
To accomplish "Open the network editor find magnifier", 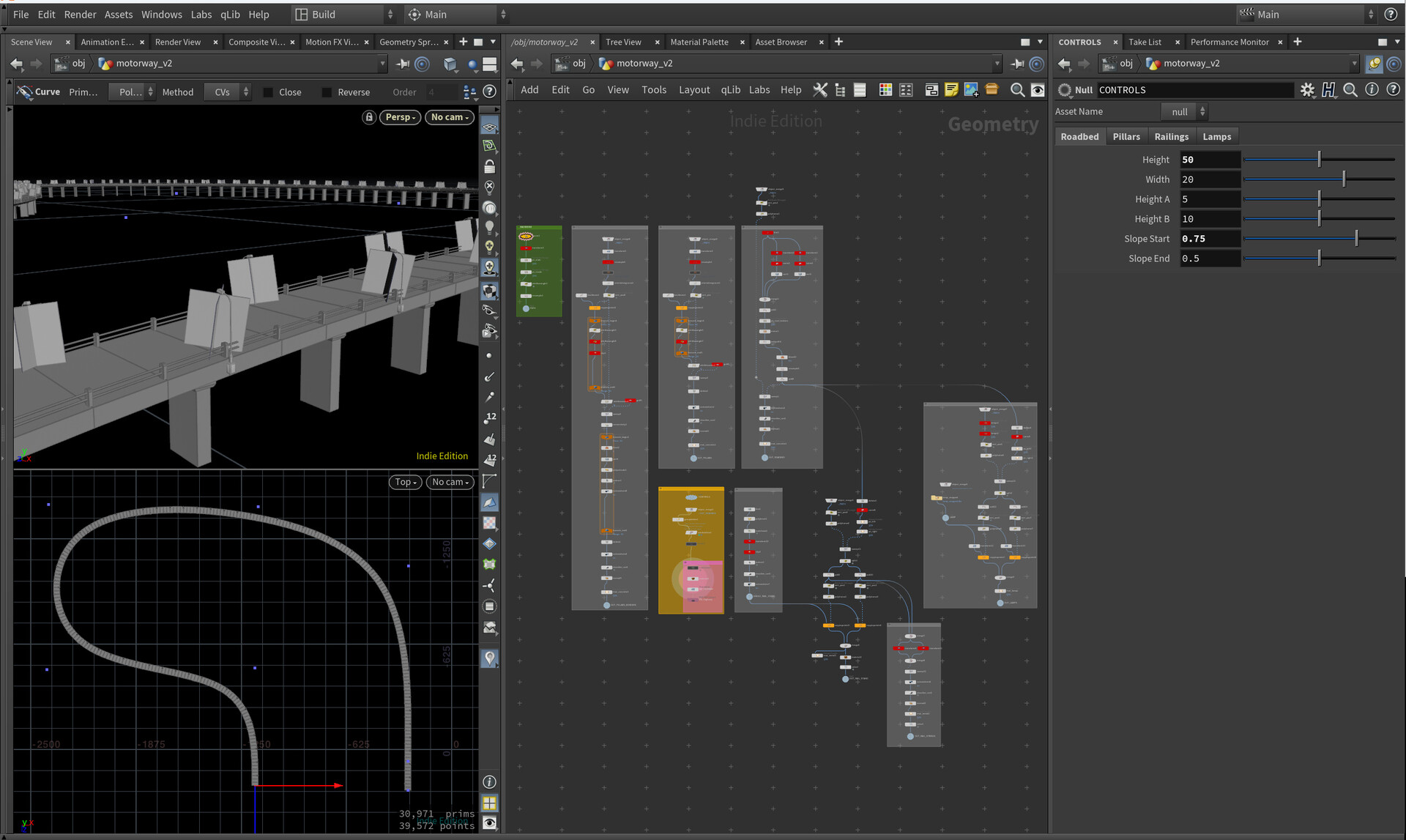I will coord(1017,89).
